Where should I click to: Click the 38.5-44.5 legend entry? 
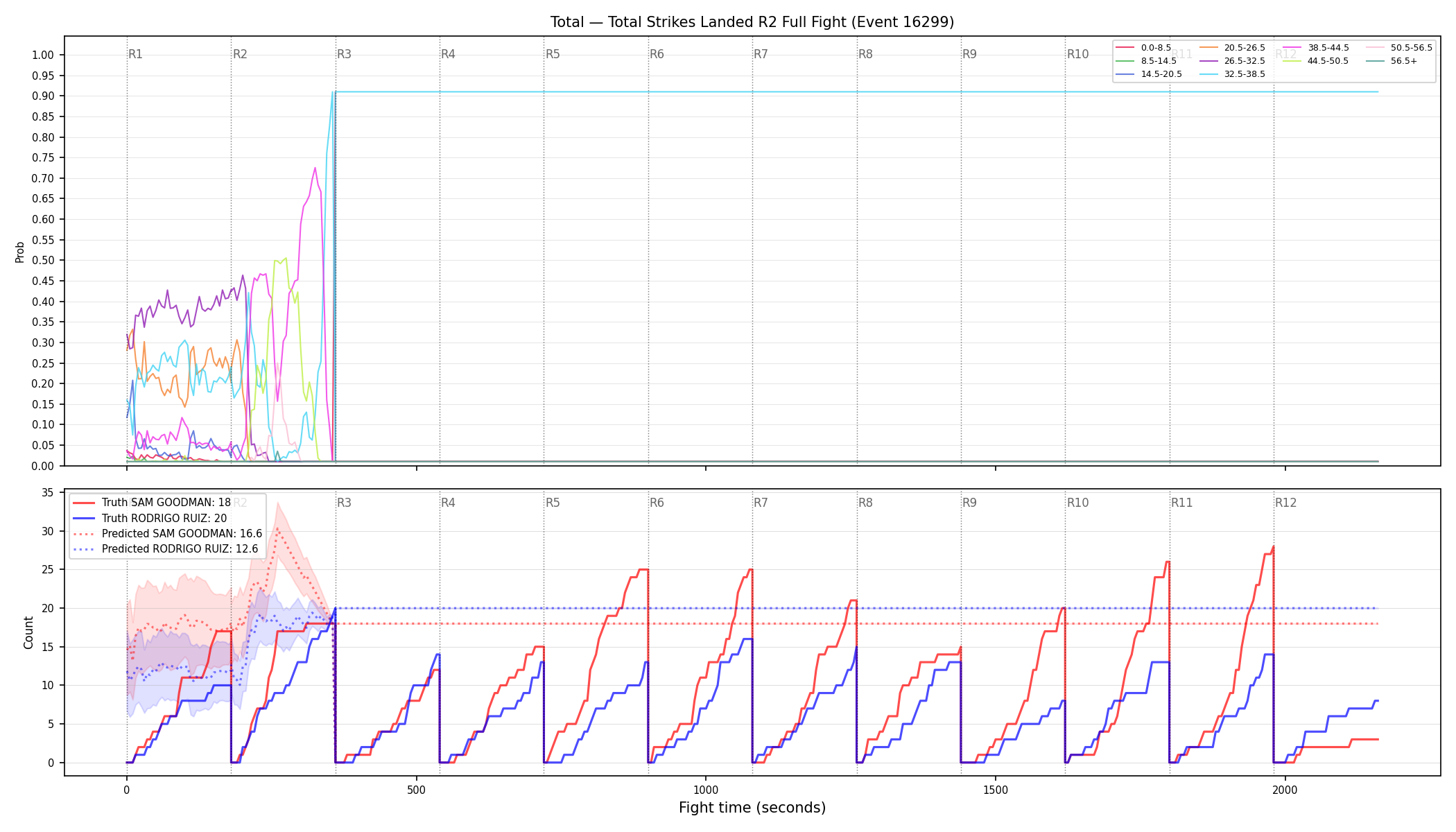pos(1316,48)
